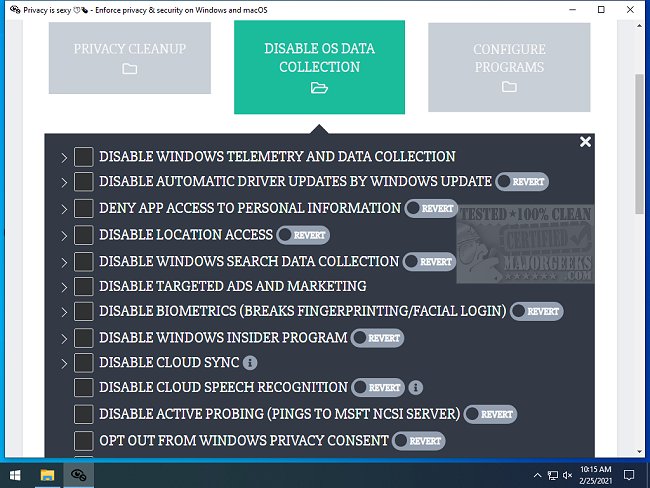Toggle Revert for Cloud Speech Recognition
This screenshot has height=488, width=650.
click(378, 387)
